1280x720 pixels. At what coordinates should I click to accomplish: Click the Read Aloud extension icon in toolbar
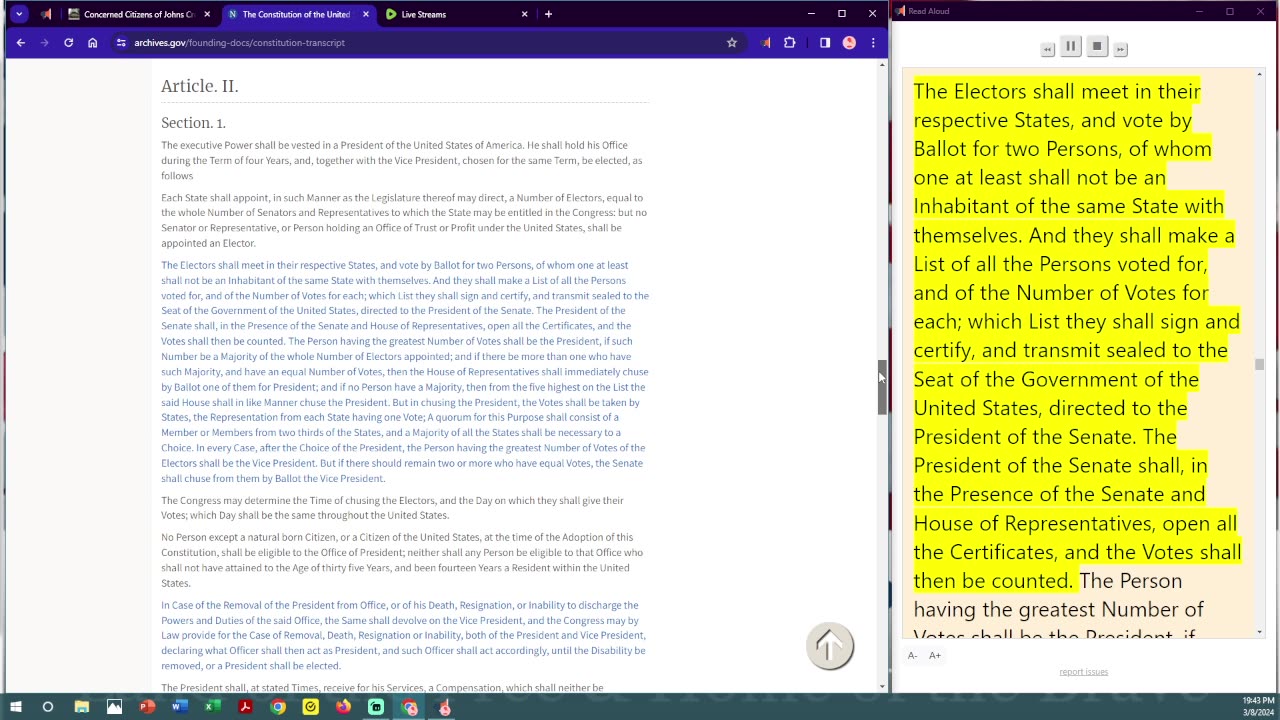(766, 42)
